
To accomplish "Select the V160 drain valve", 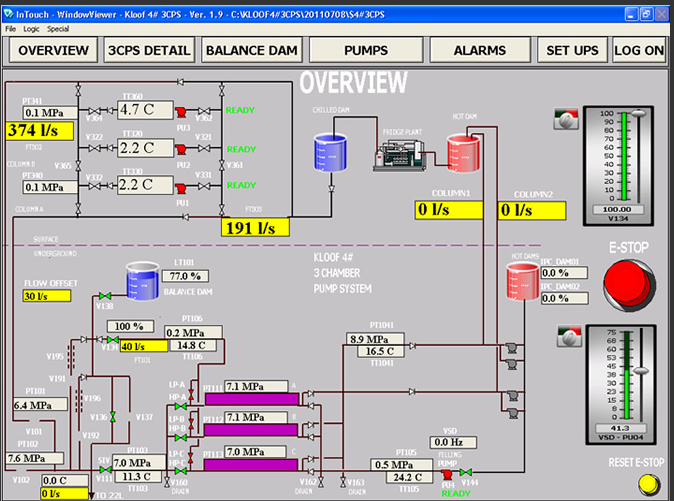I will click(167, 482).
